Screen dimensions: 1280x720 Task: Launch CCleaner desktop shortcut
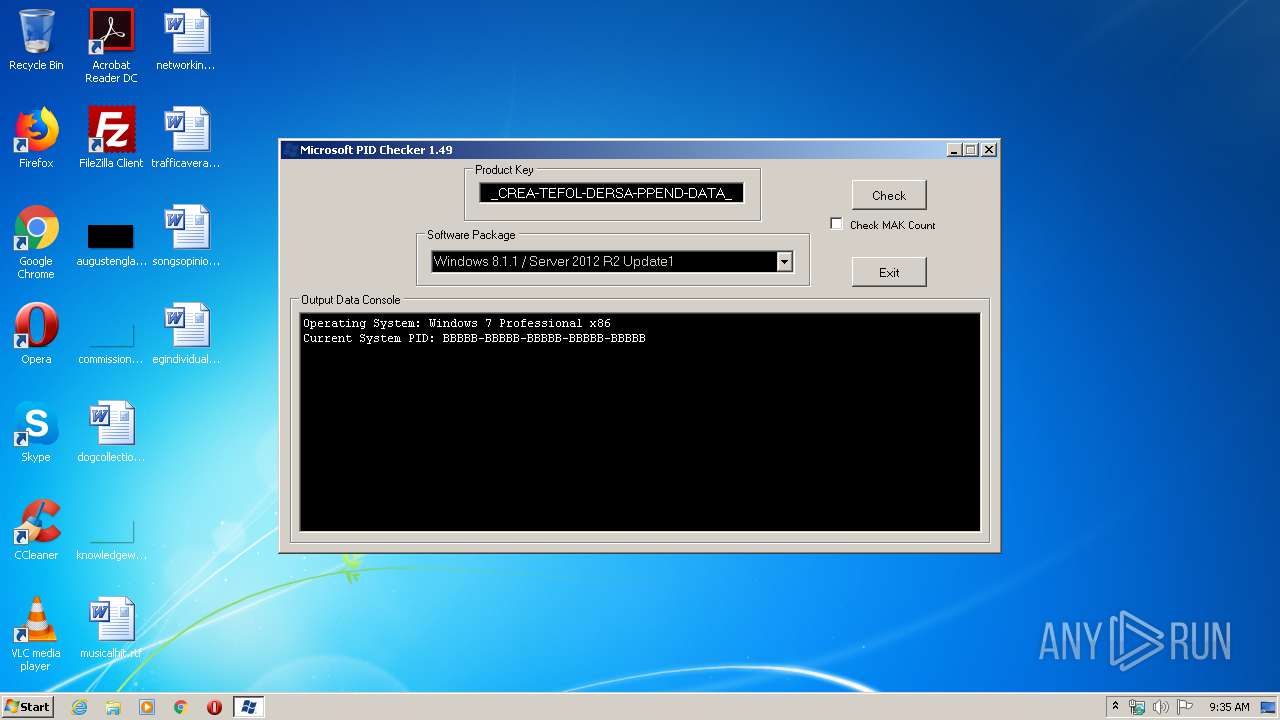(36, 530)
